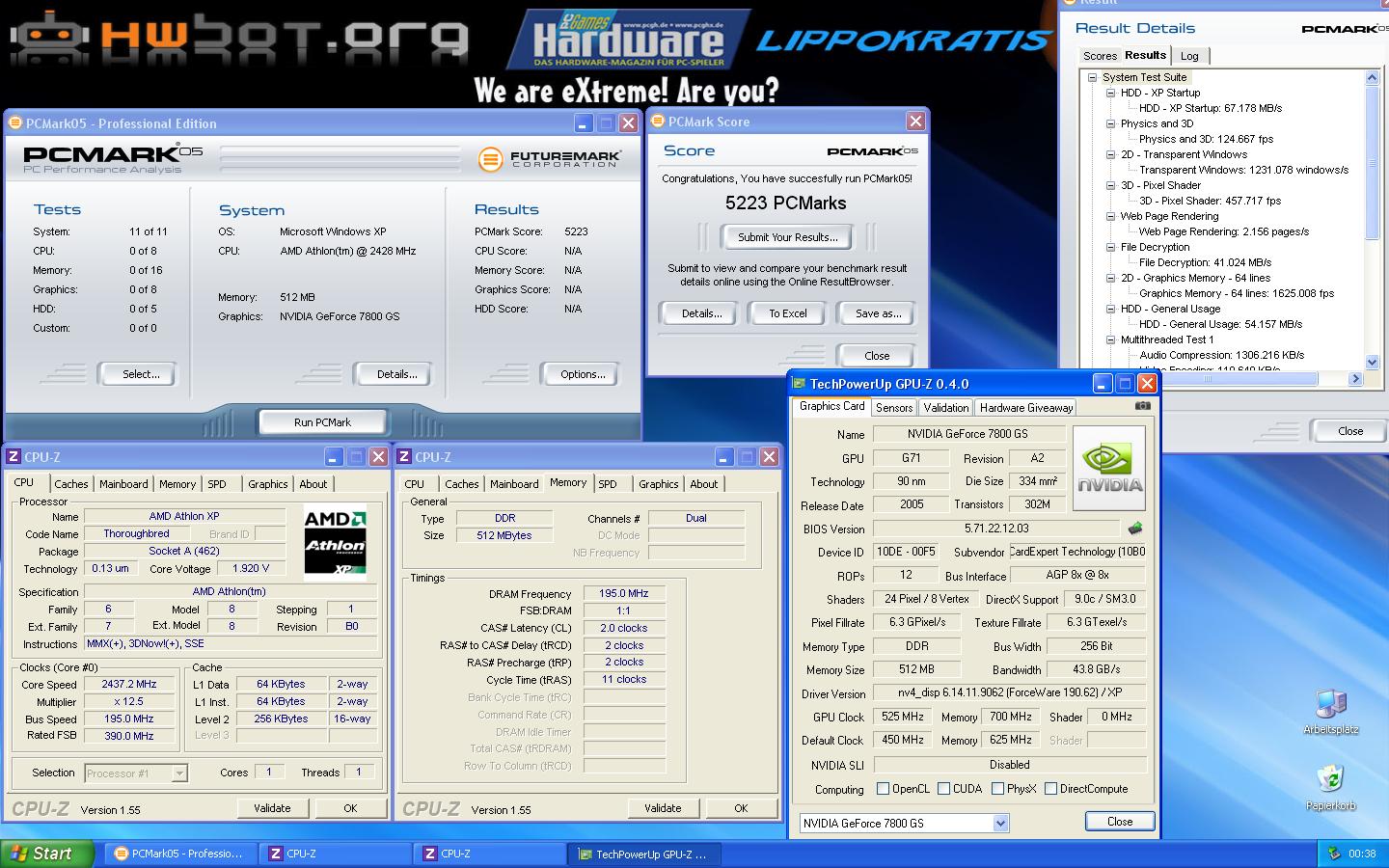Viewport: 1389px width, 868px height.
Task: Enable the CUDA checkbox in GPU-Z
Action: pos(944,789)
